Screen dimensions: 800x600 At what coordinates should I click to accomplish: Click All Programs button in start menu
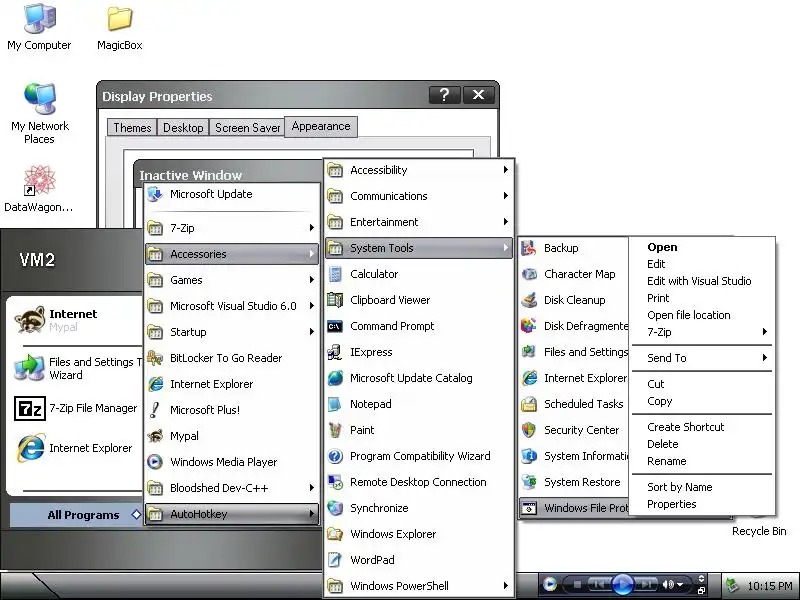click(x=77, y=515)
